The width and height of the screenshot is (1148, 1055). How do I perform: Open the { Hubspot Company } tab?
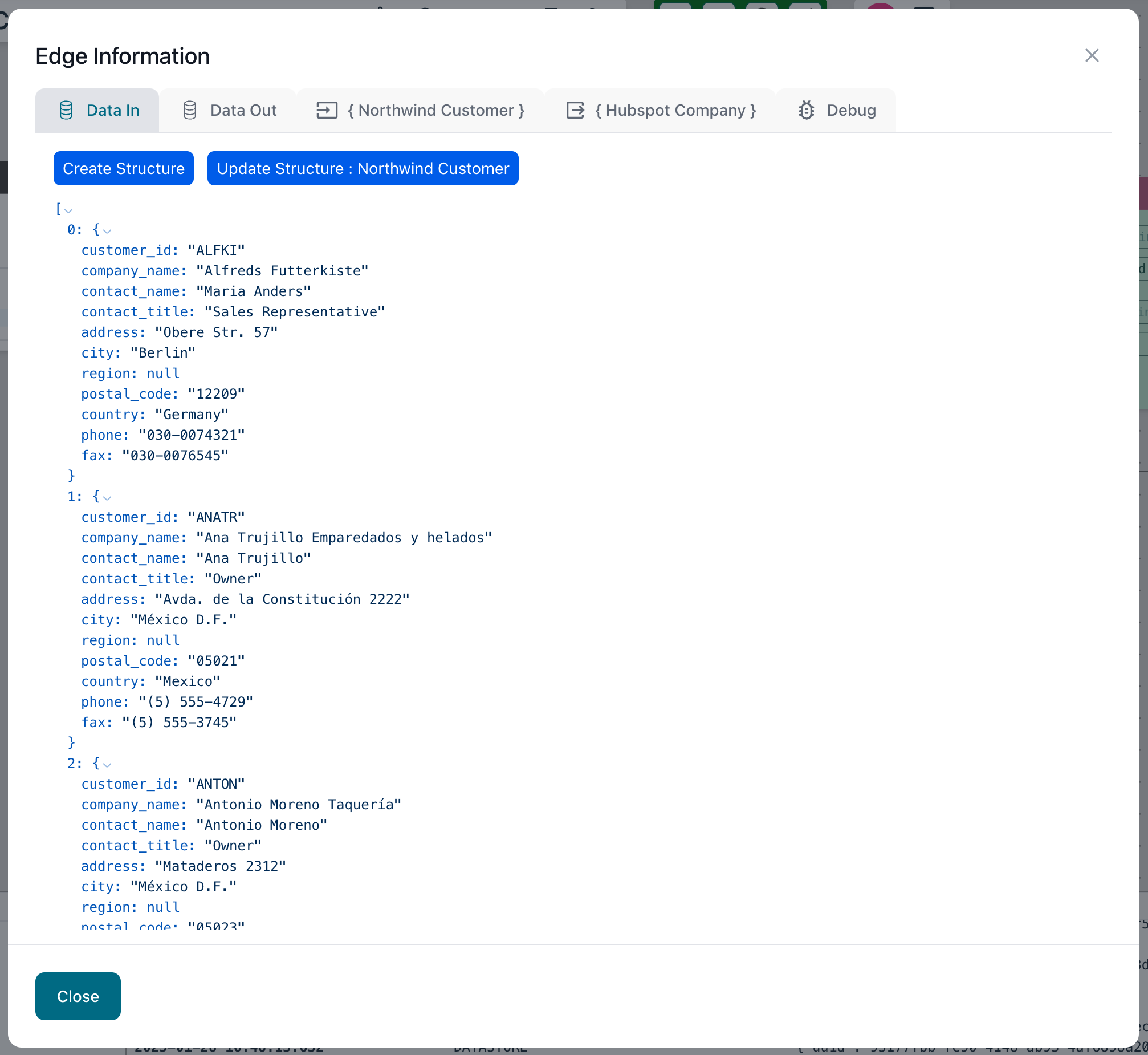coord(661,110)
